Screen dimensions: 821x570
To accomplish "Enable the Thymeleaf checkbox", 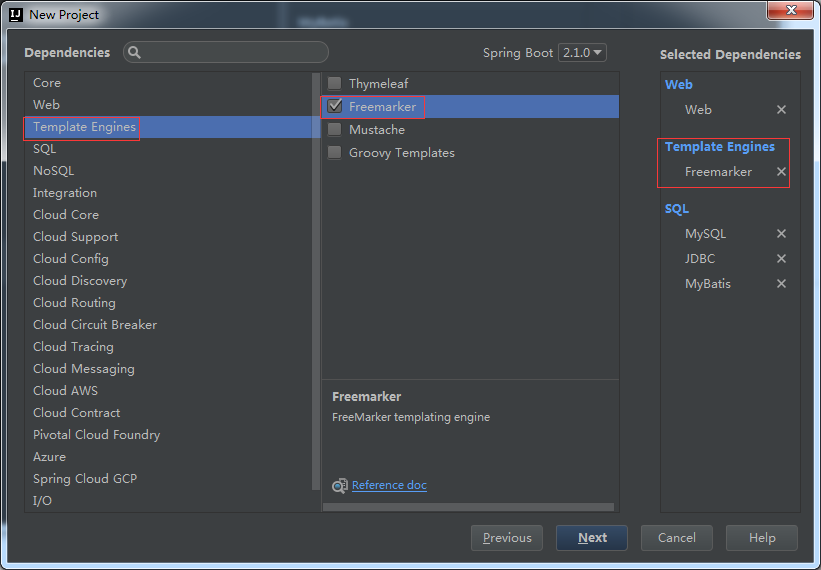I will [x=335, y=84].
